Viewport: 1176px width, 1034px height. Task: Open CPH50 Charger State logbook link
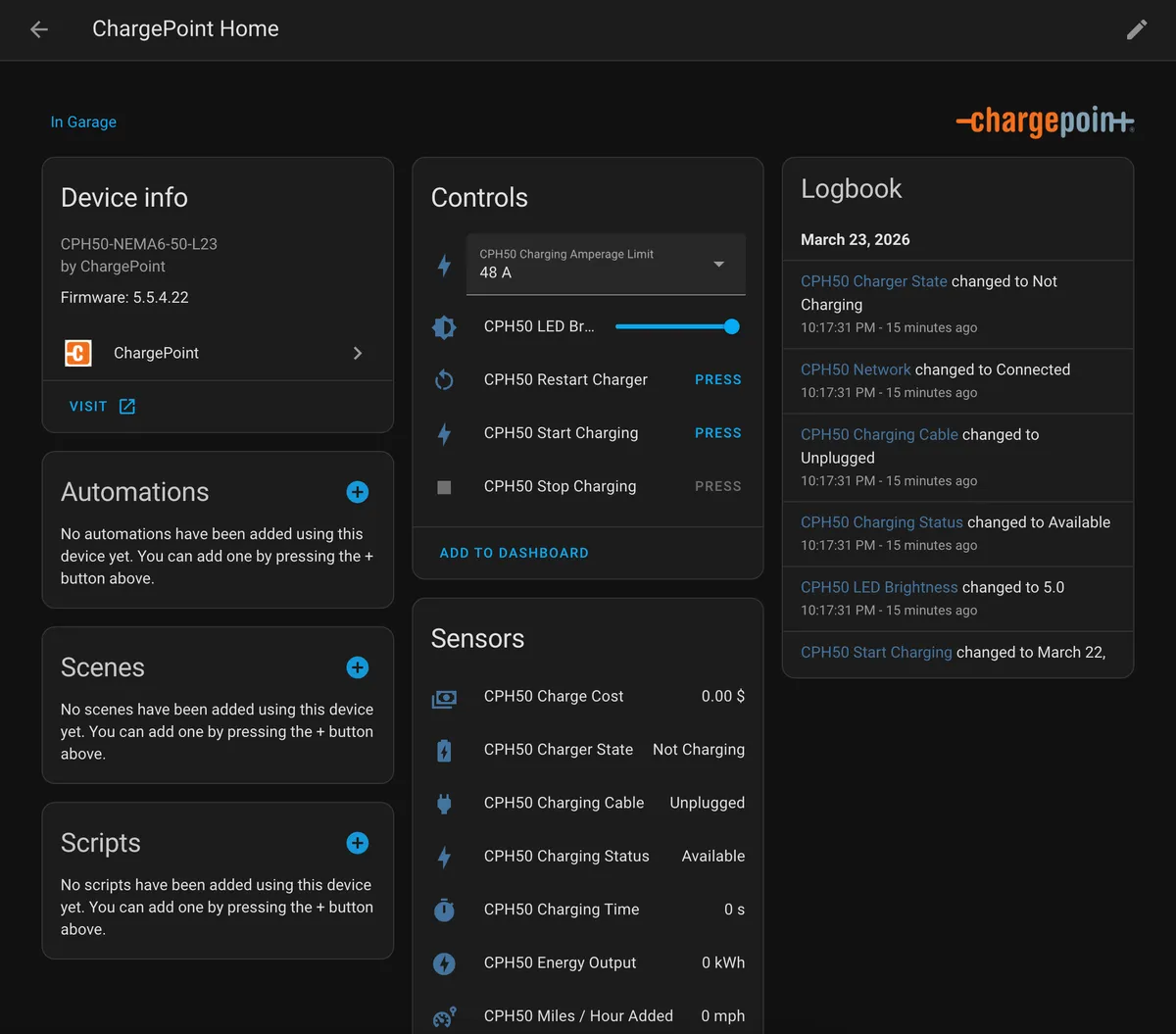click(874, 281)
